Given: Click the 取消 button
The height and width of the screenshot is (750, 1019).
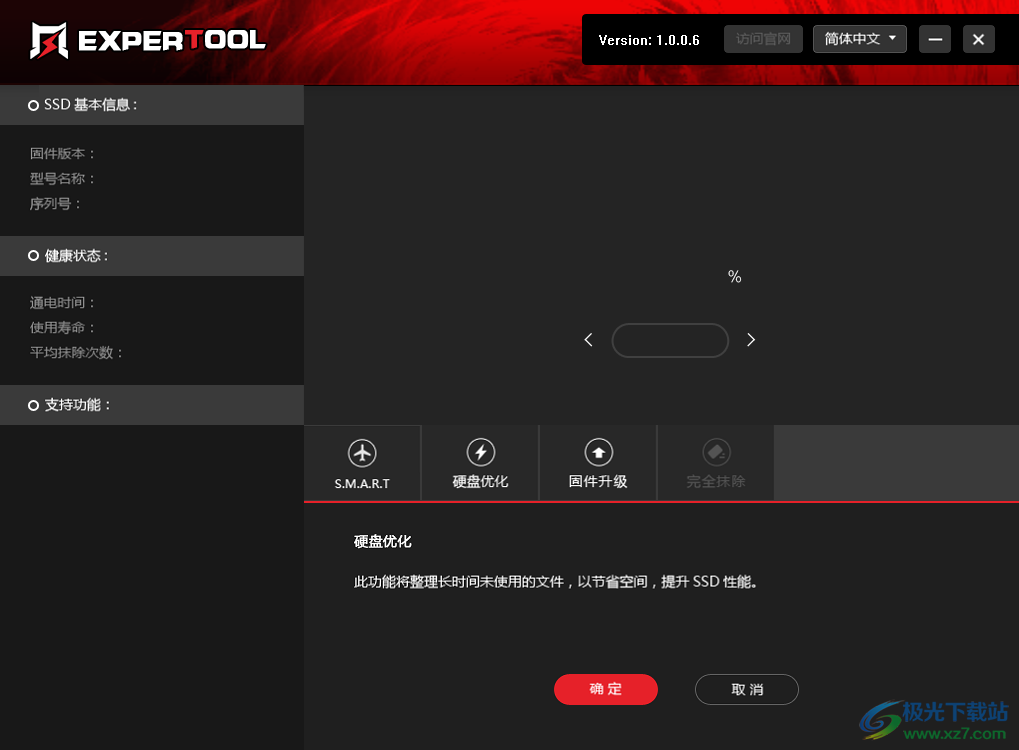Looking at the screenshot, I should (747, 689).
